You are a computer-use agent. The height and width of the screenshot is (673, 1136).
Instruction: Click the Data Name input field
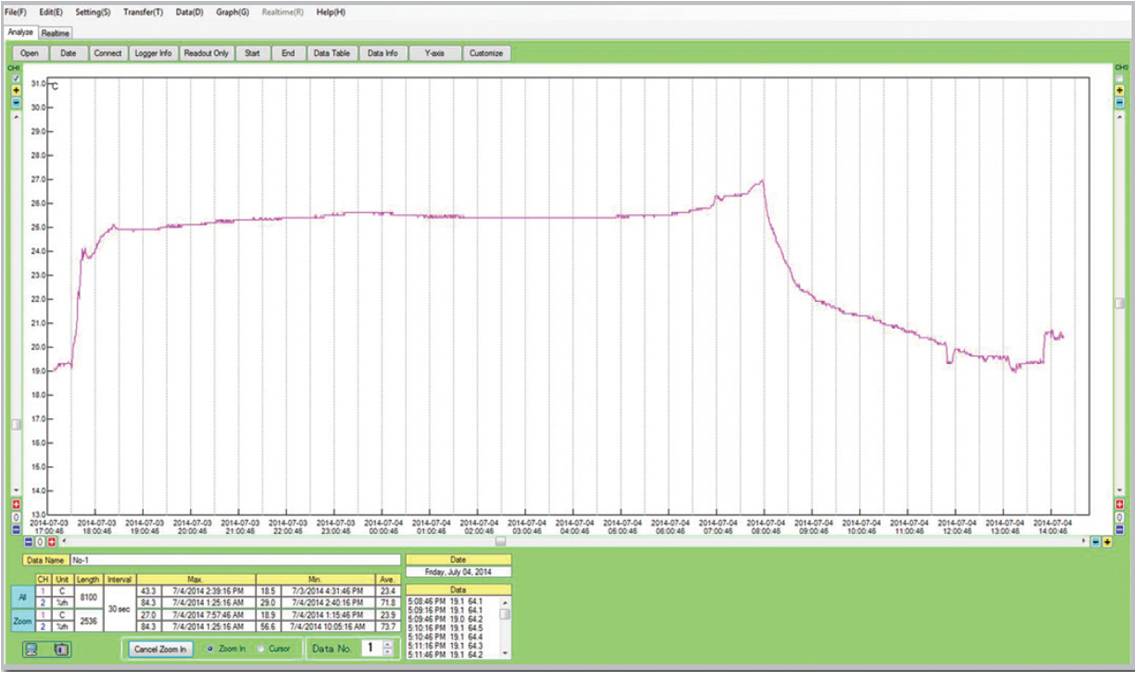click(235, 560)
